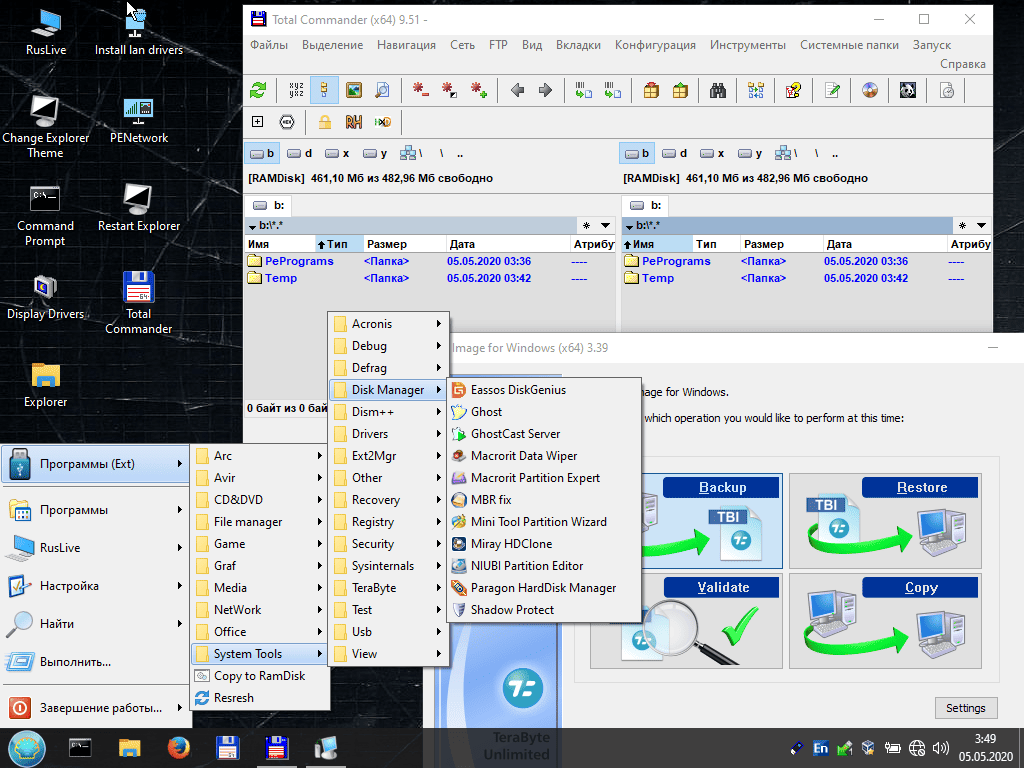Viewport: 1024px width, 768px height.
Task: Open PENetwork desktop icon
Action: pos(138,120)
